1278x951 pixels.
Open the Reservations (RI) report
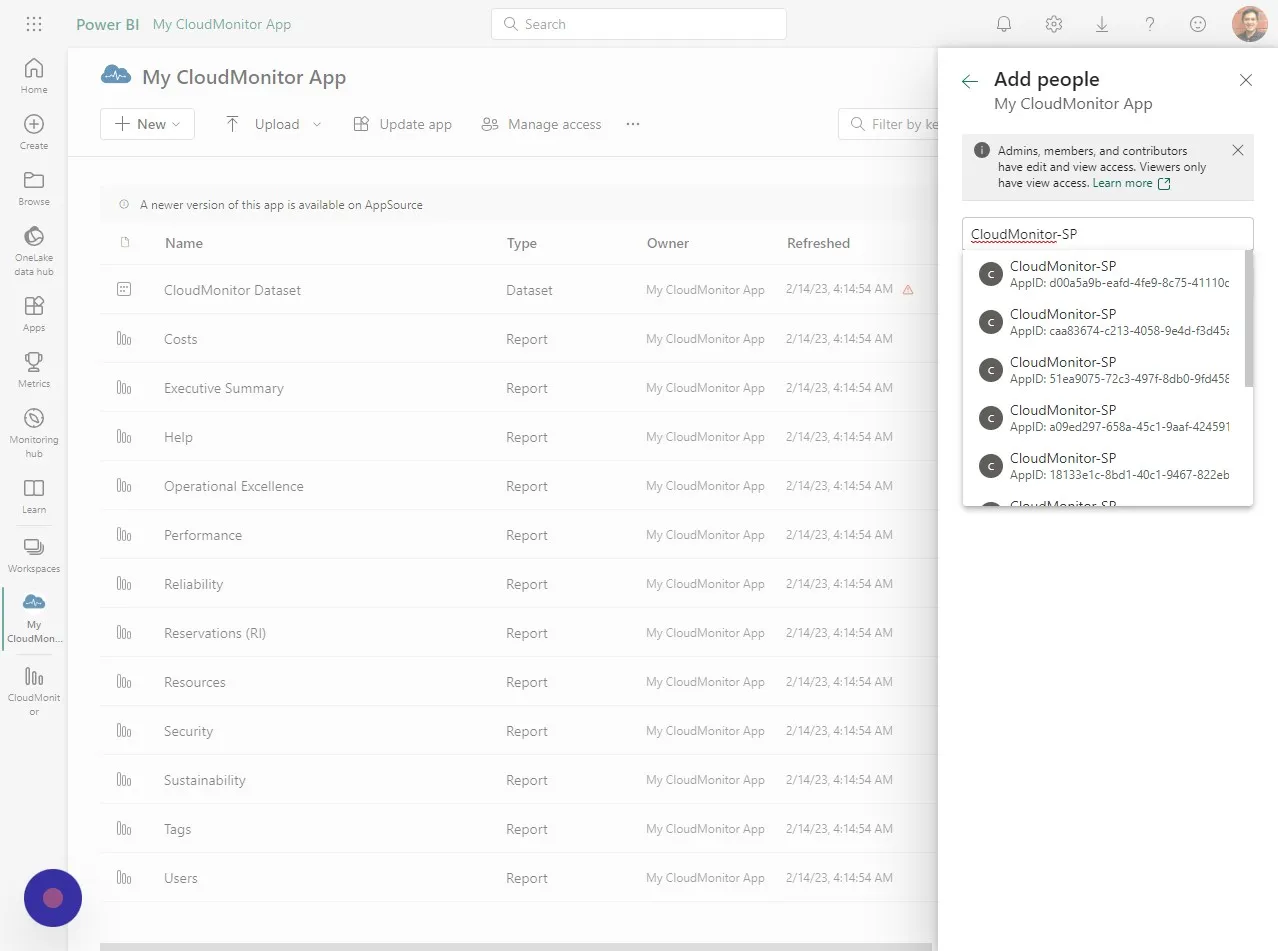215,633
